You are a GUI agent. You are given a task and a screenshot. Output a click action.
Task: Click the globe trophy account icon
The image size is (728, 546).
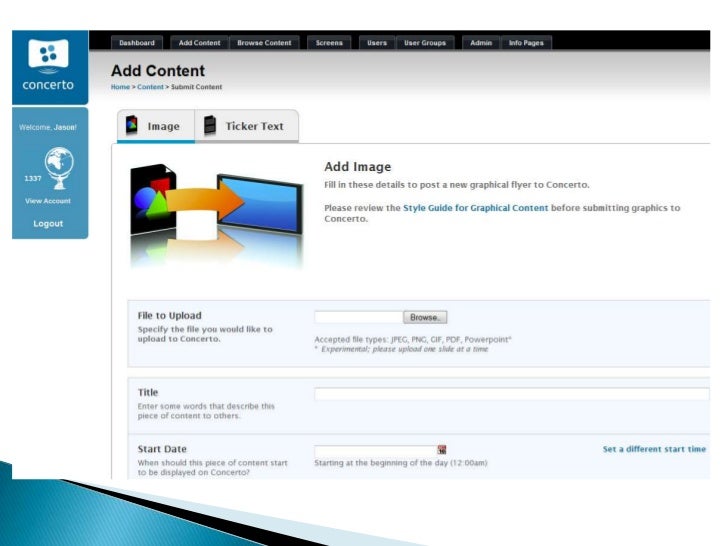pyautogui.click(x=59, y=168)
